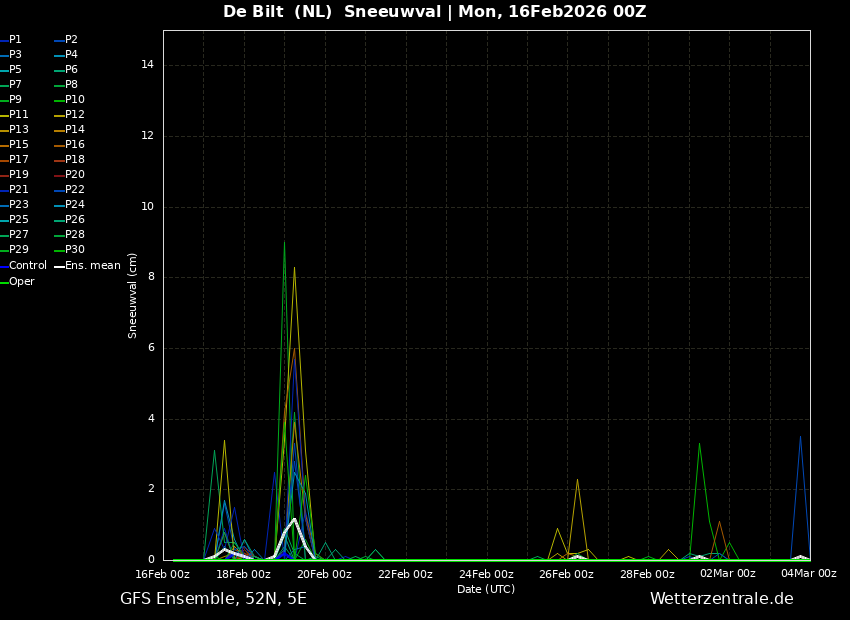The width and height of the screenshot is (850, 620).
Task: Select the Oper legend entry
Action: [x=22, y=282]
